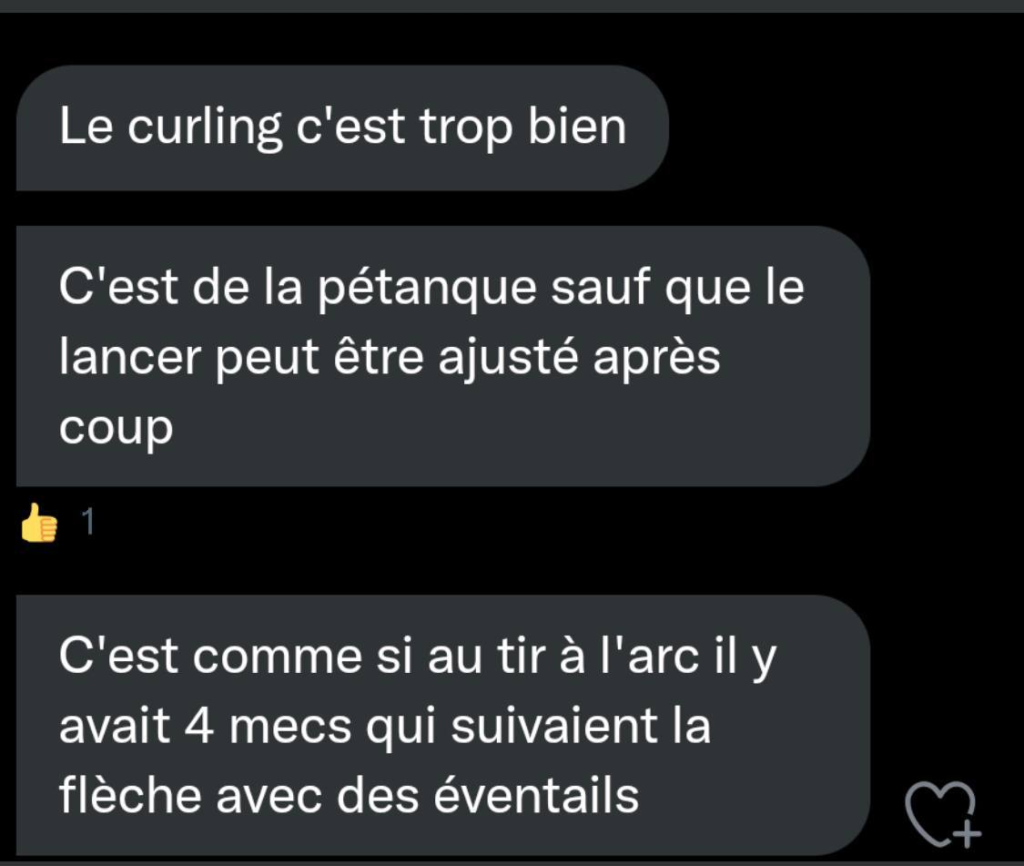Click the word 'pétanque' in second message
Image resolution: width=1024 pixels, height=866 pixels.
coord(426,288)
